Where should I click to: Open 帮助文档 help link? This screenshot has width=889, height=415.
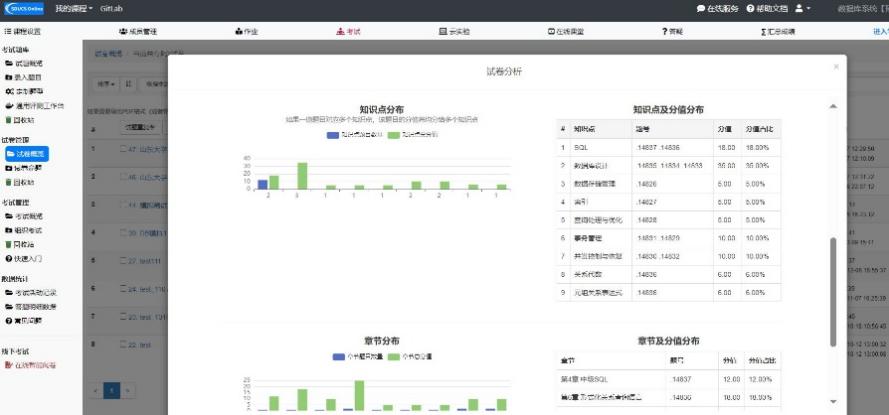pyautogui.click(x=765, y=8)
